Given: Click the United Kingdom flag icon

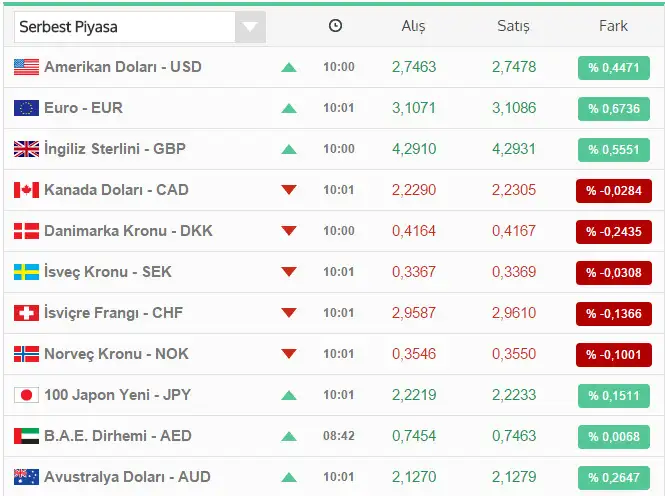Looking at the screenshot, I should (x=26, y=149).
